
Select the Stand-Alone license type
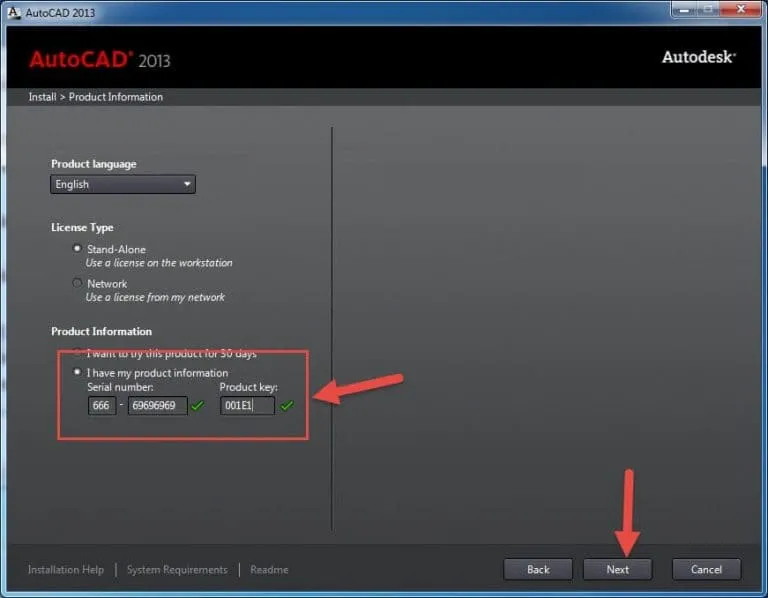coord(77,249)
